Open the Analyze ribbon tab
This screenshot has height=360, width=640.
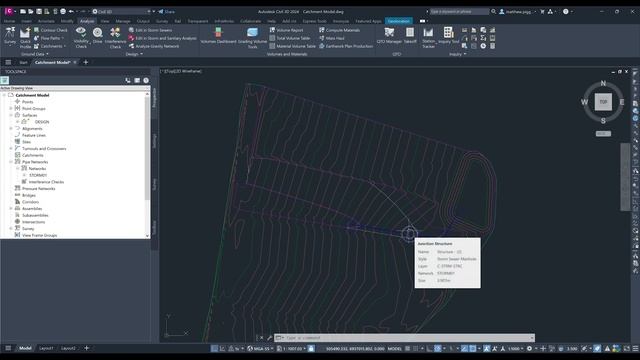pyautogui.click(x=87, y=21)
